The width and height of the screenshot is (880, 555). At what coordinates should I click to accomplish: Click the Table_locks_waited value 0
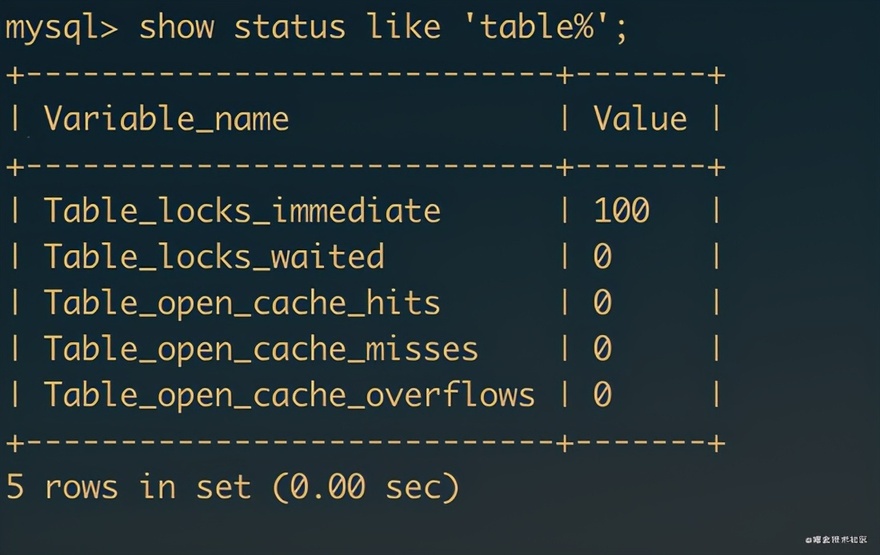(602, 256)
